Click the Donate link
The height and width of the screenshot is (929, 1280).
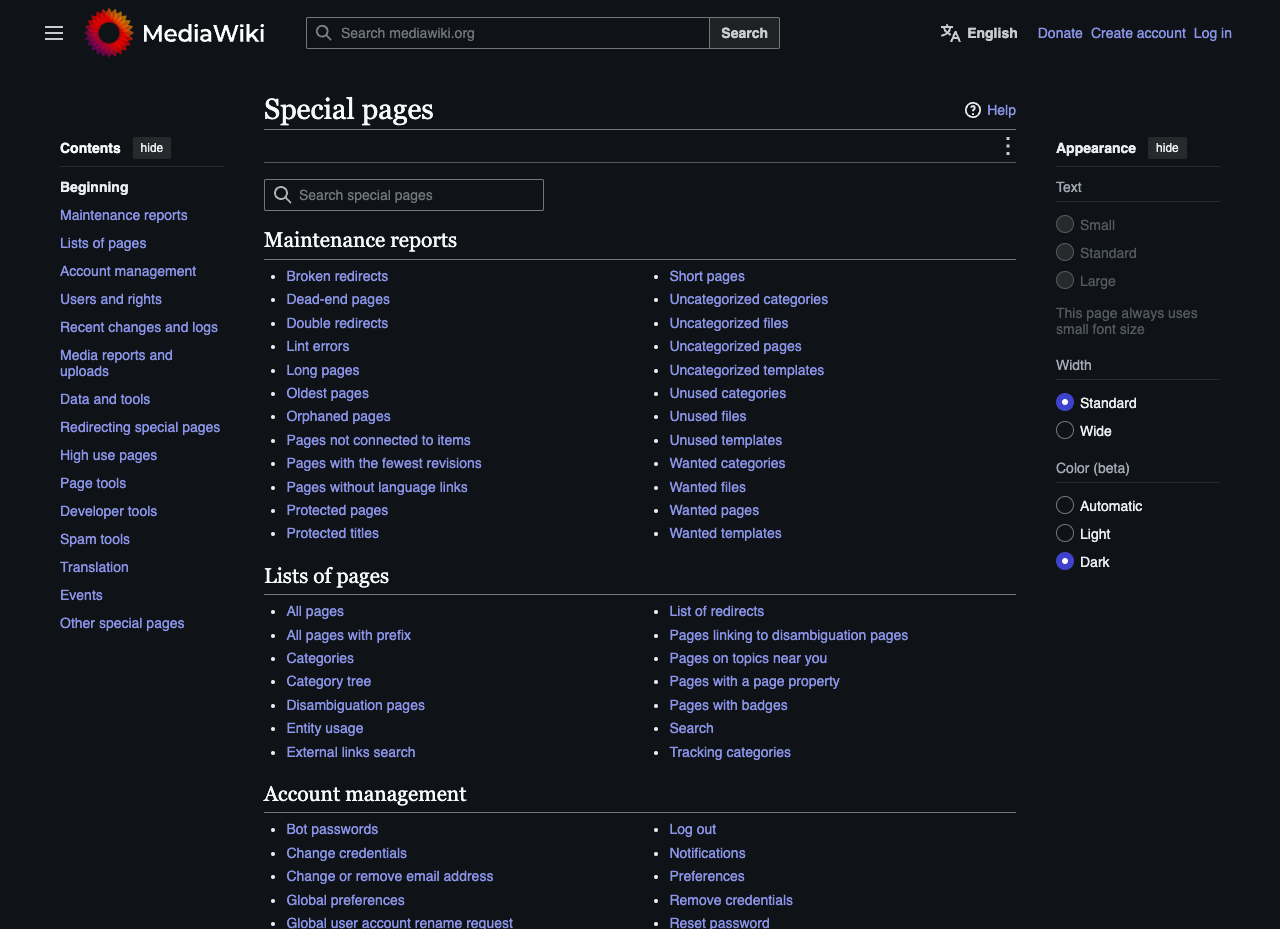pyautogui.click(x=1060, y=33)
